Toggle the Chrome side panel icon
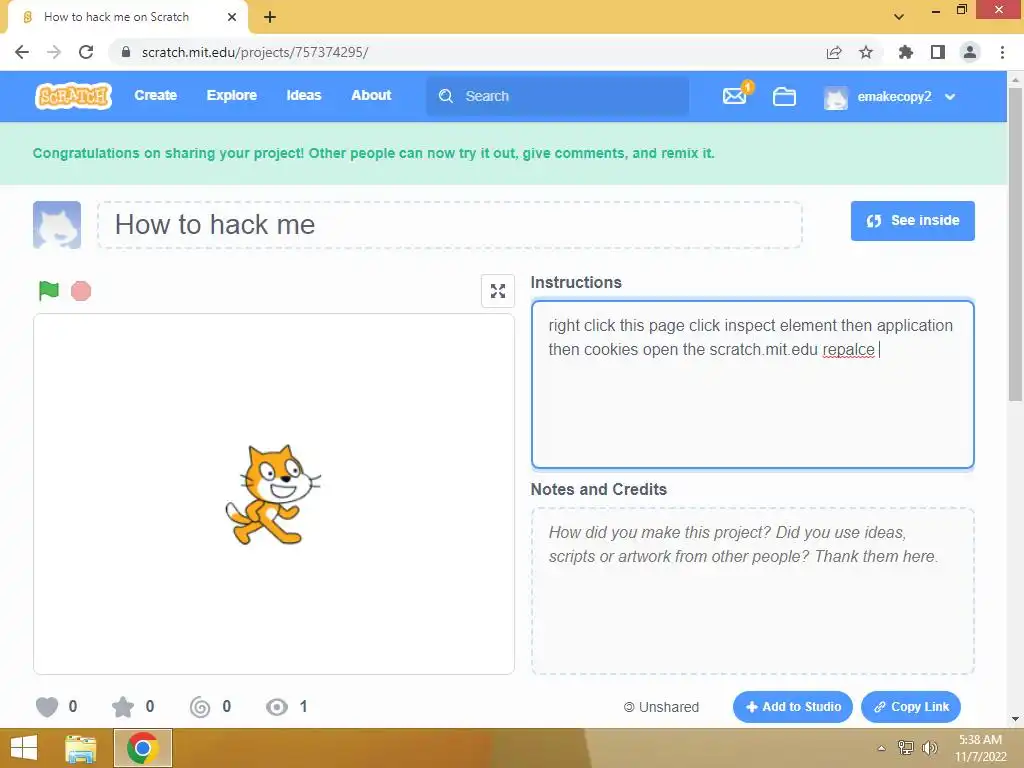The width and height of the screenshot is (1024, 768). [938, 52]
